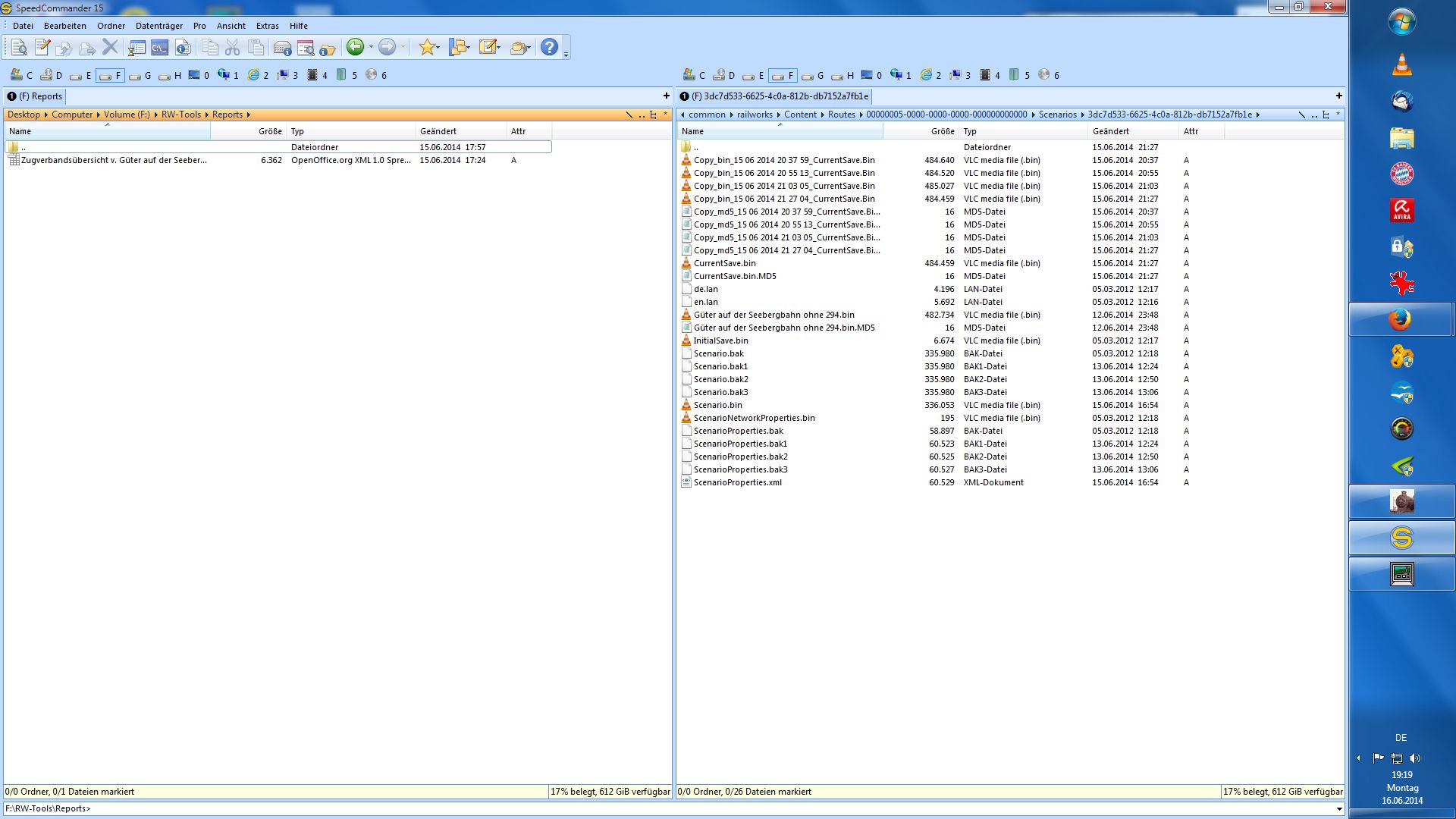Switch right panel to drive G

[813, 75]
